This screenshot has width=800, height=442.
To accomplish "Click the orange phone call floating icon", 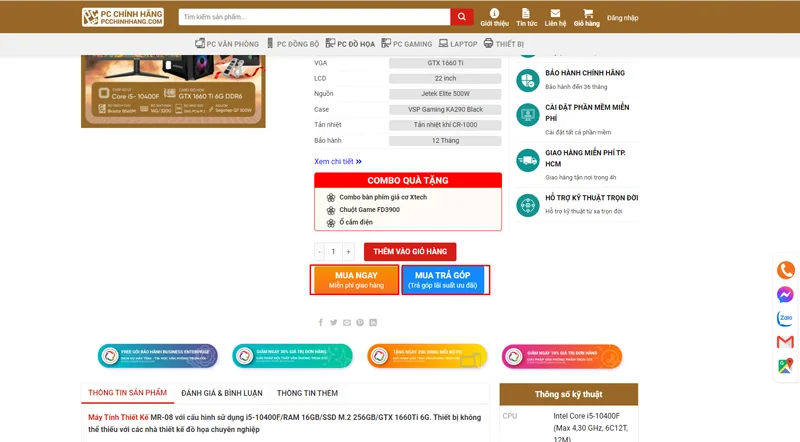I will coord(786,271).
